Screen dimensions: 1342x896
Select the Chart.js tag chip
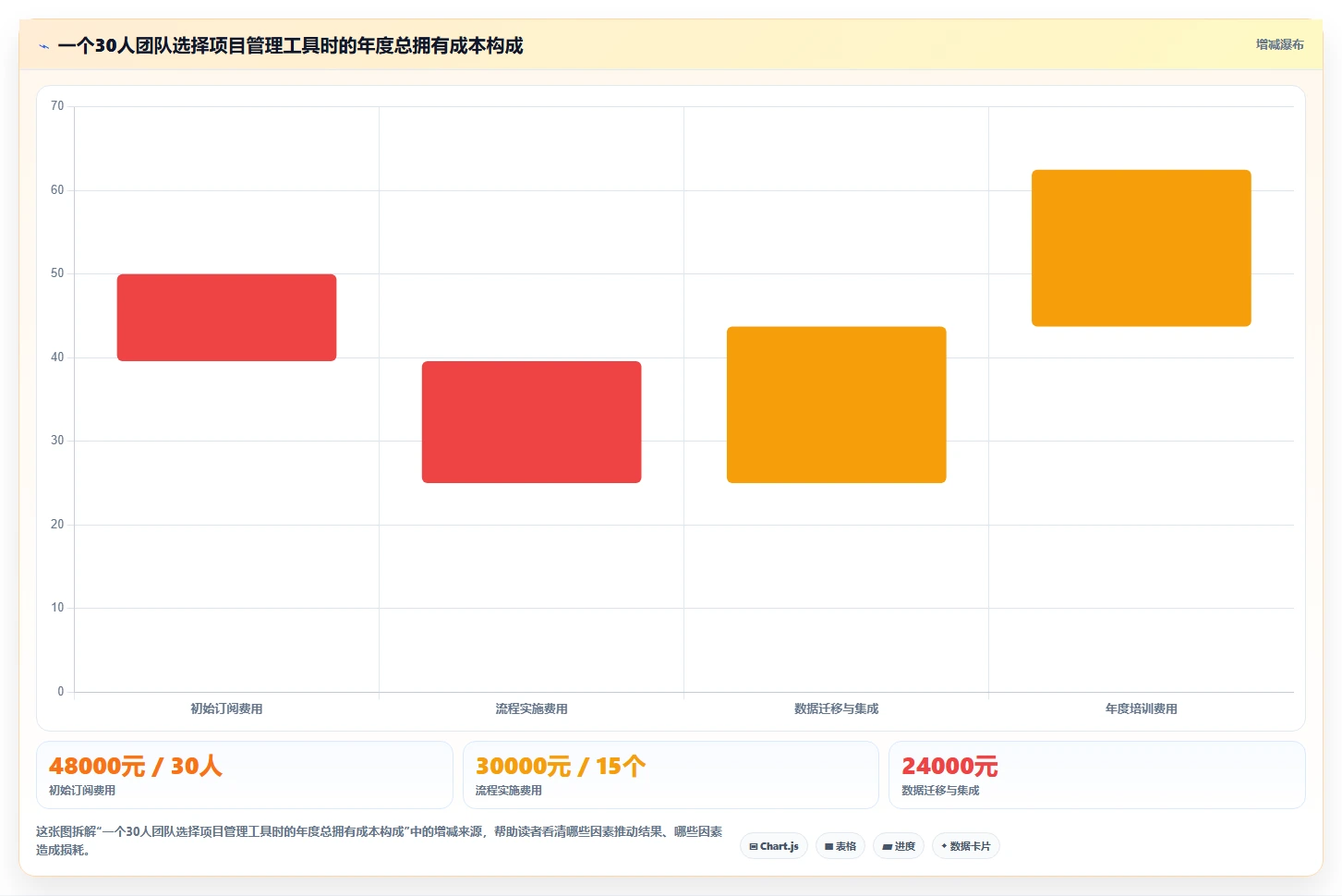[774, 846]
